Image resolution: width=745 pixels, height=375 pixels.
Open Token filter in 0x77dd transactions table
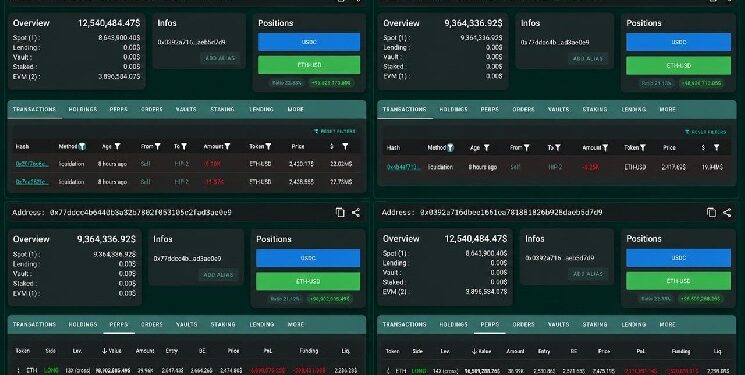tap(642, 148)
